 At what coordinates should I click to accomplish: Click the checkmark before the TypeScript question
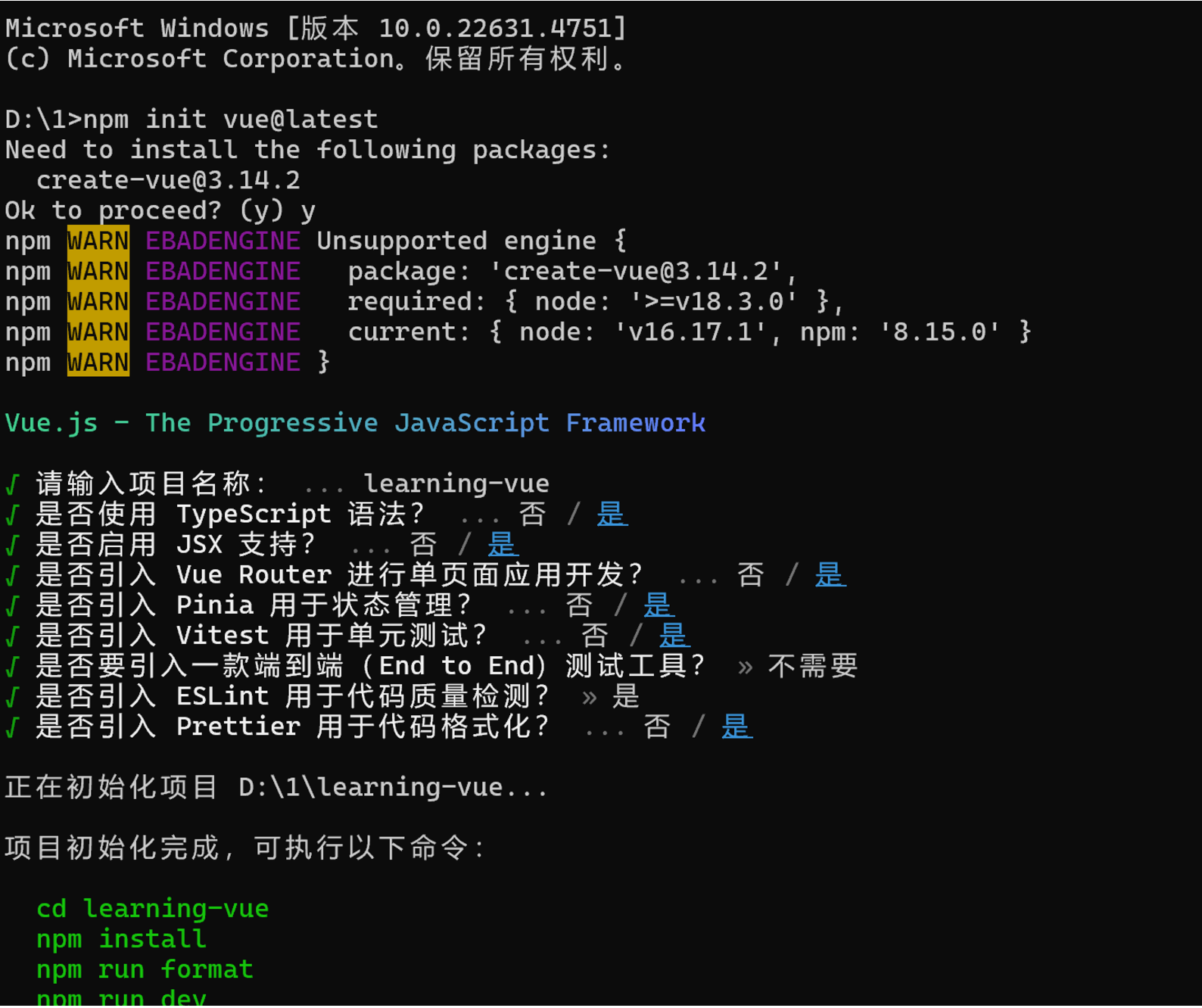point(12,515)
